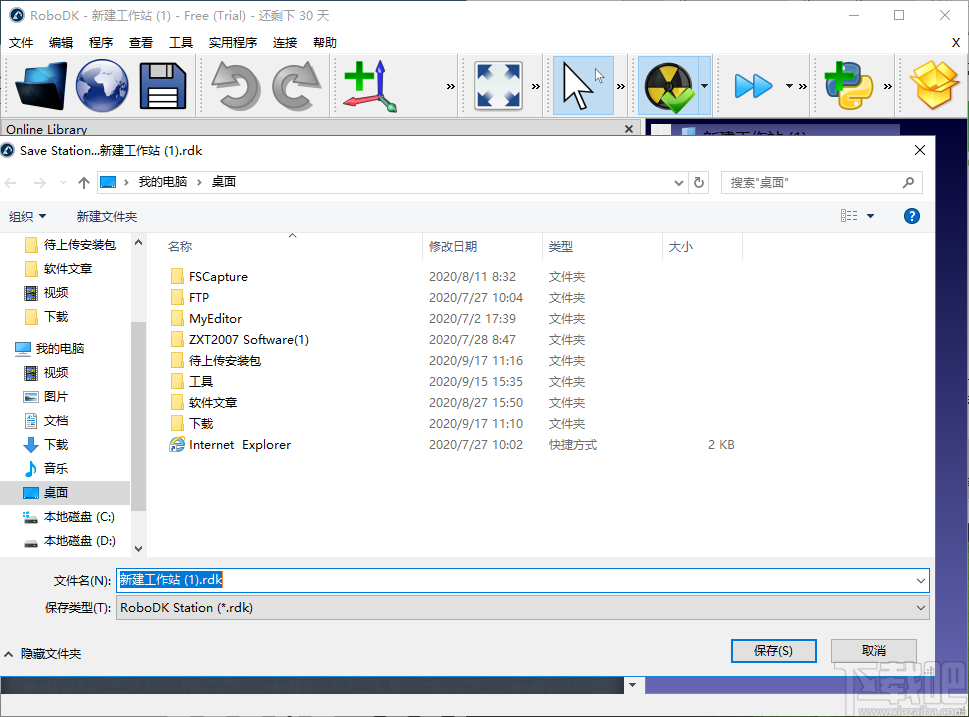Expand hidden items after reference frame tool

(x=451, y=87)
